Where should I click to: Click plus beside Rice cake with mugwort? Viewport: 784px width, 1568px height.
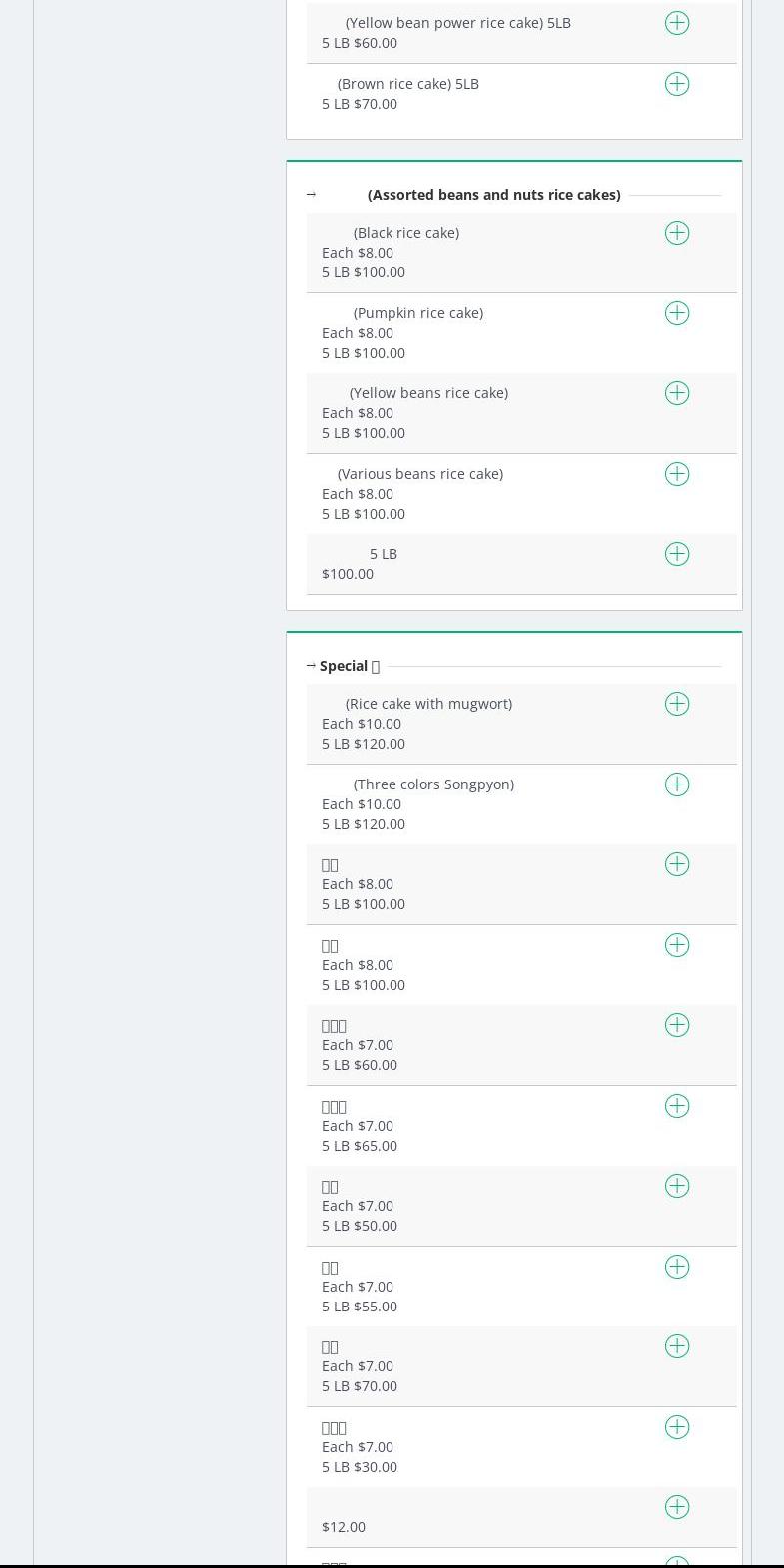[677, 704]
